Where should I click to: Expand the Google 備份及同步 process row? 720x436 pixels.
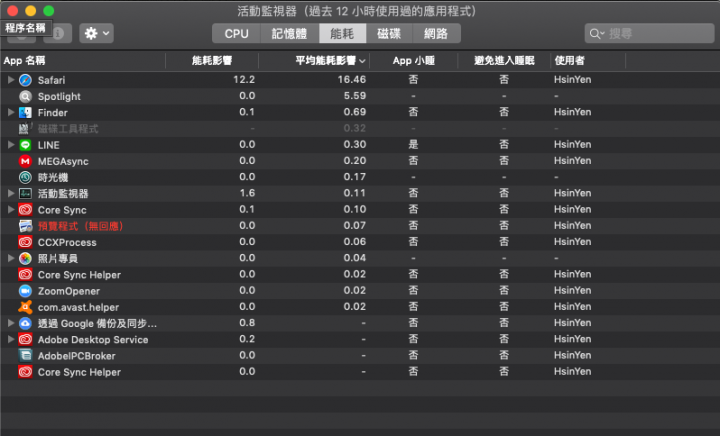(x=11, y=324)
